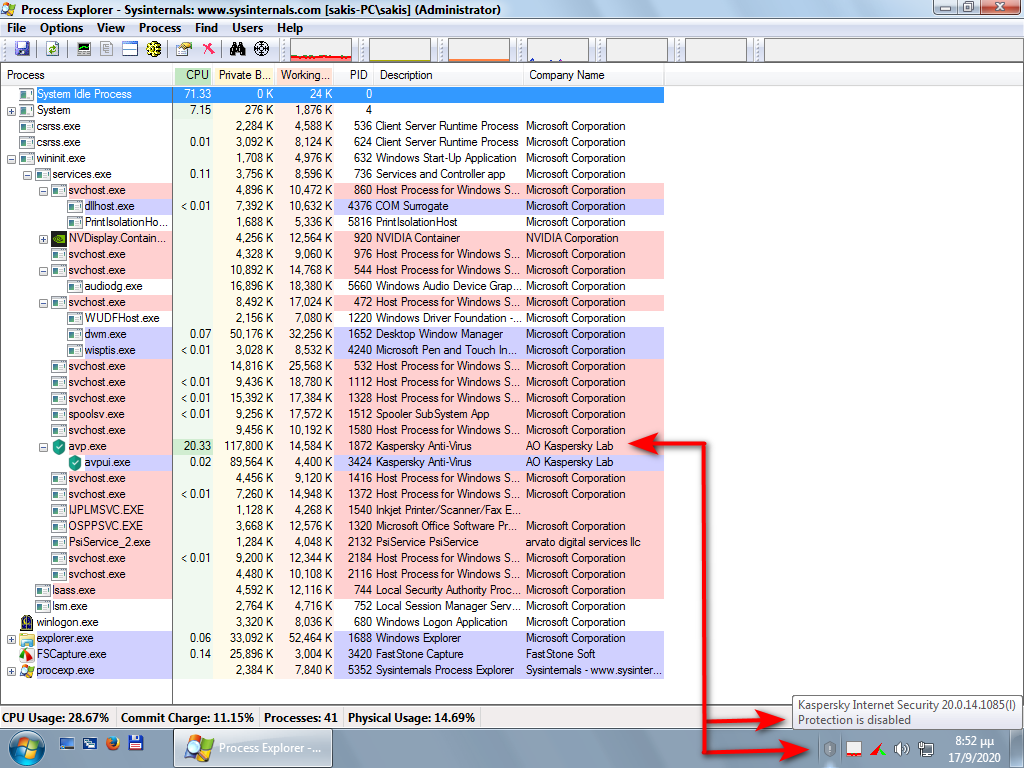
Task: Click the yellow gear DLL view icon
Action: [x=153, y=49]
